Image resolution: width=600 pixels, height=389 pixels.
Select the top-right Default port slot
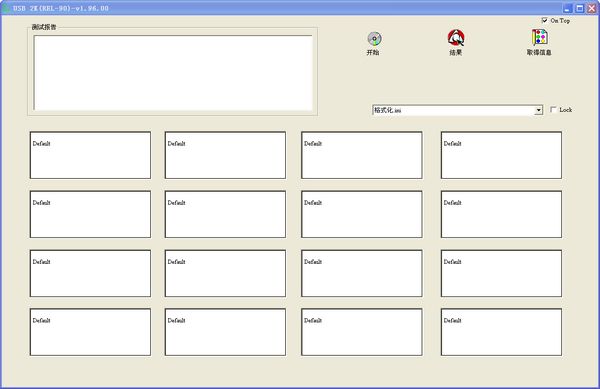[x=501, y=155]
